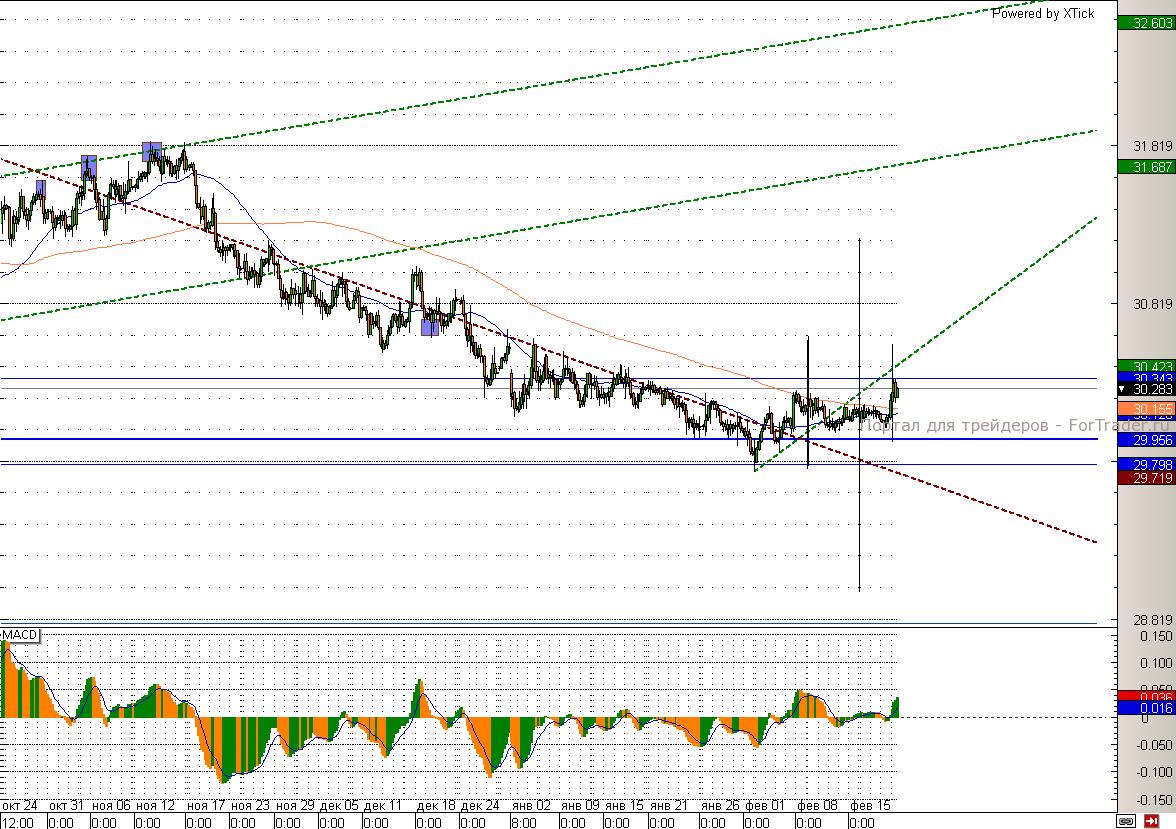Viewport: 1176px width, 829px height.
Task: Click the blue square marker near окт 31 peak
Action: (x=88, y=165)
